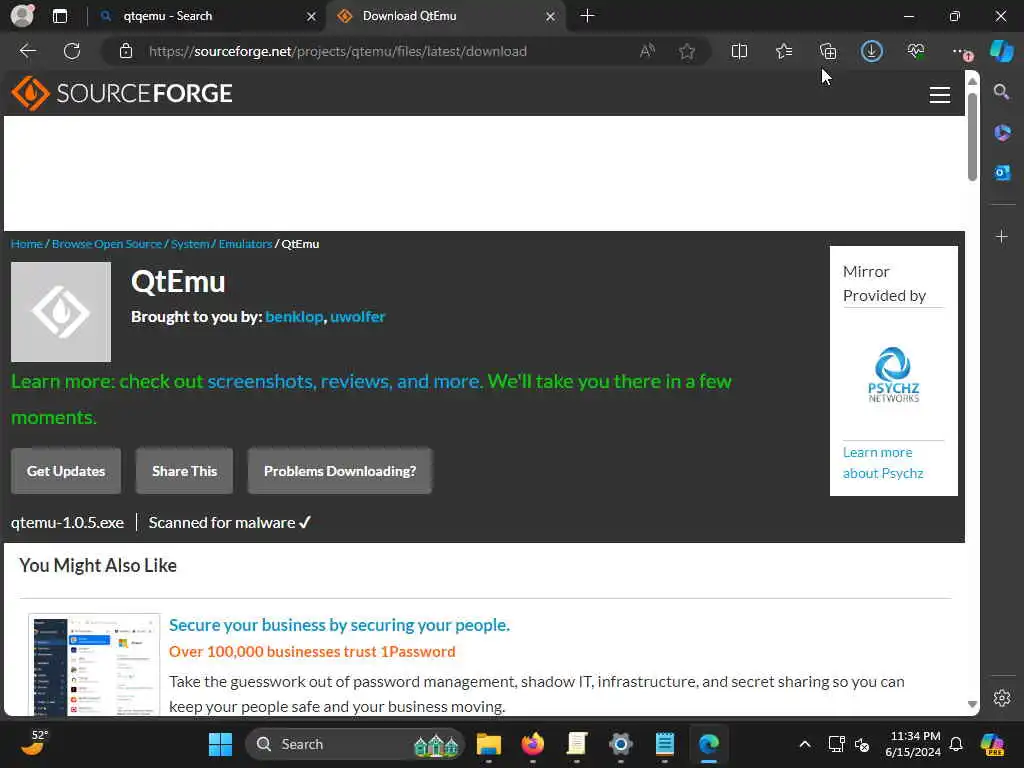Click the scrollbar up arrow
The height and width of the screenshot is (768, 1024).
[x=972, y=81]
